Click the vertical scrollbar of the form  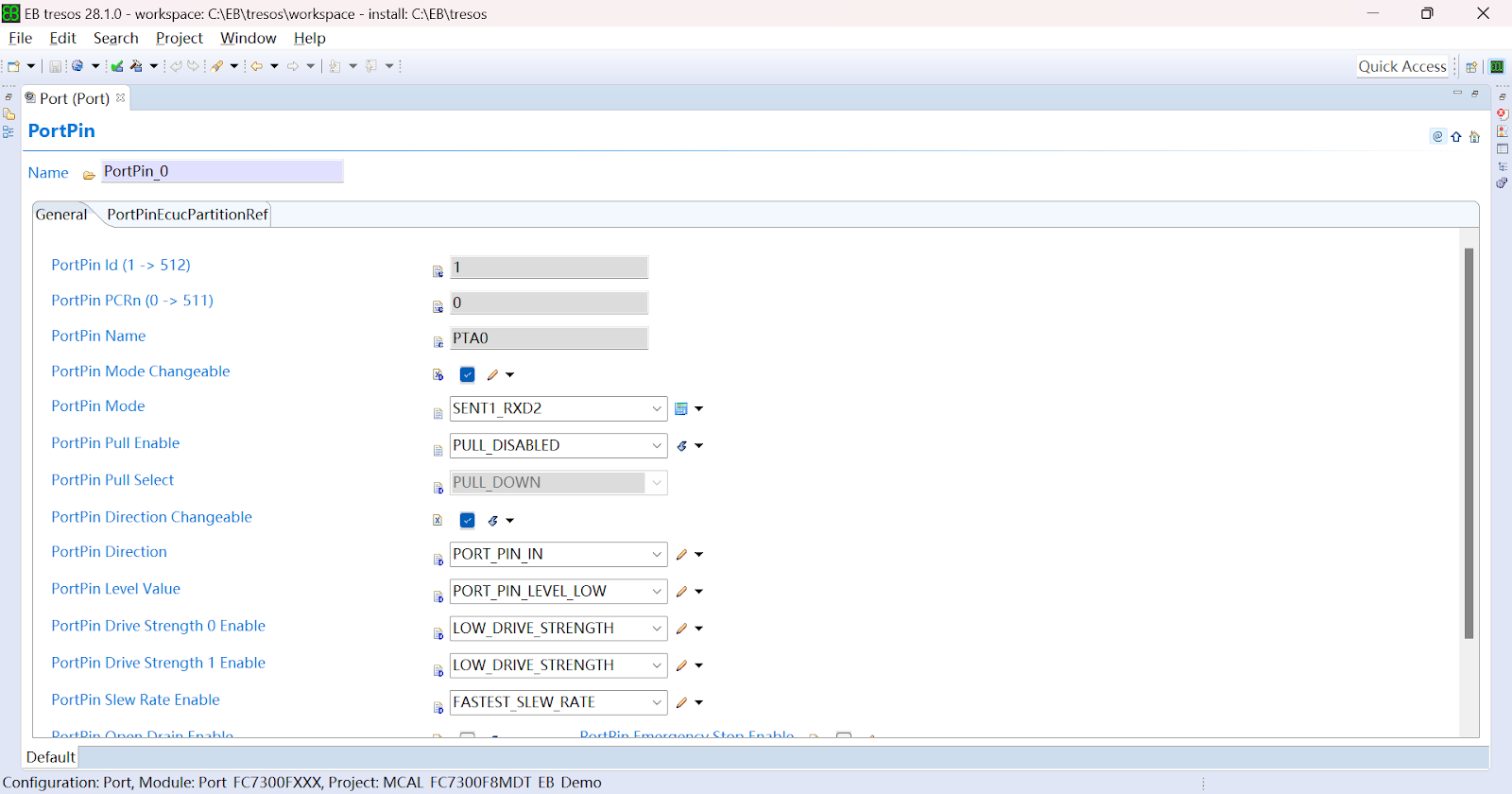1469,443
